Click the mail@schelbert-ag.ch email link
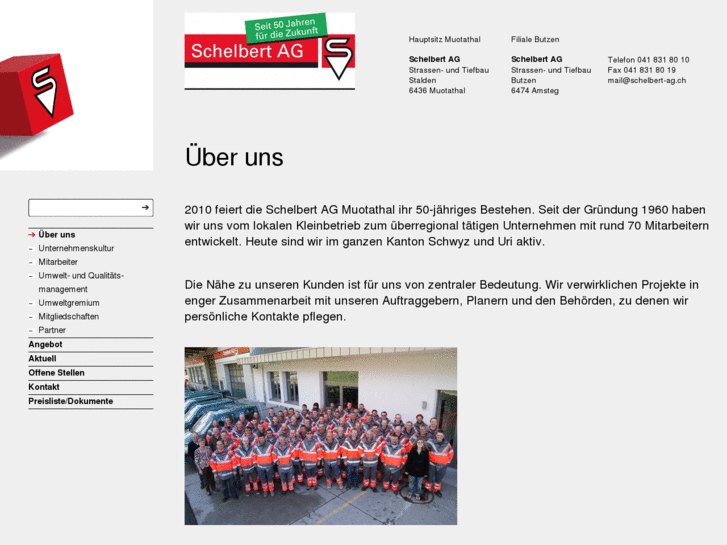Screen dimensions: 727x545 (647, 80)
